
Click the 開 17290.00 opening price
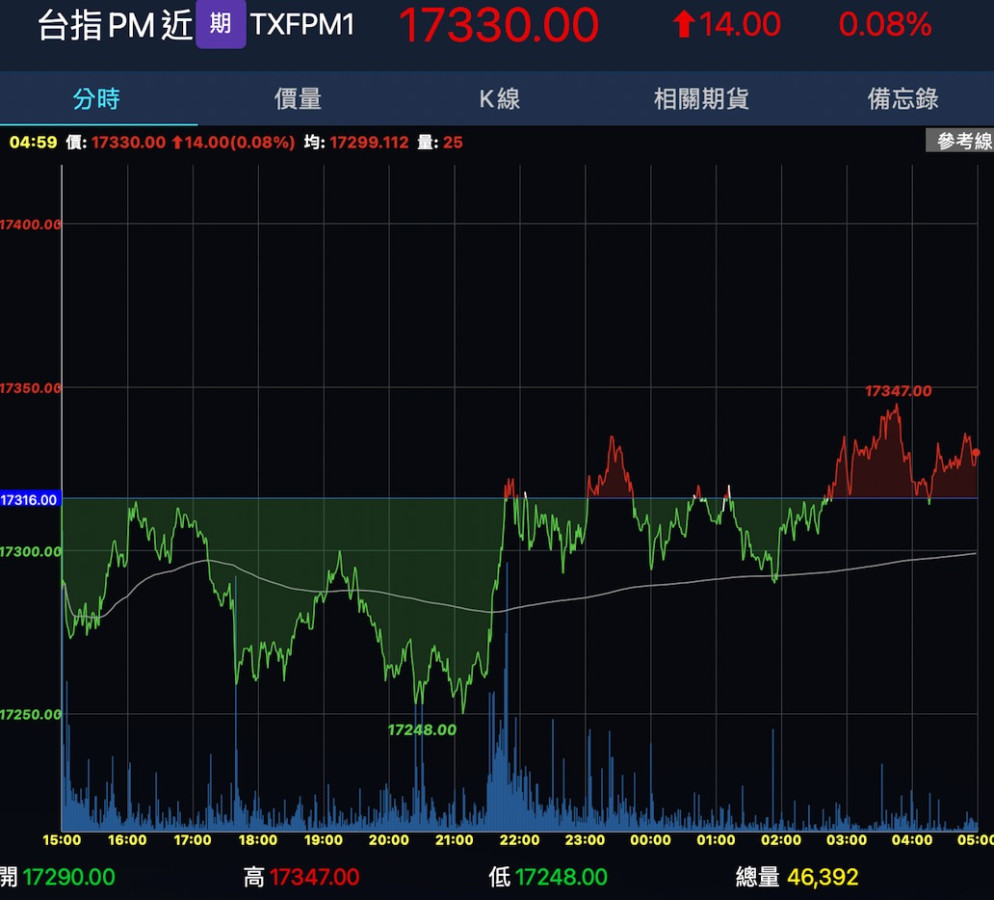[68, 878]
